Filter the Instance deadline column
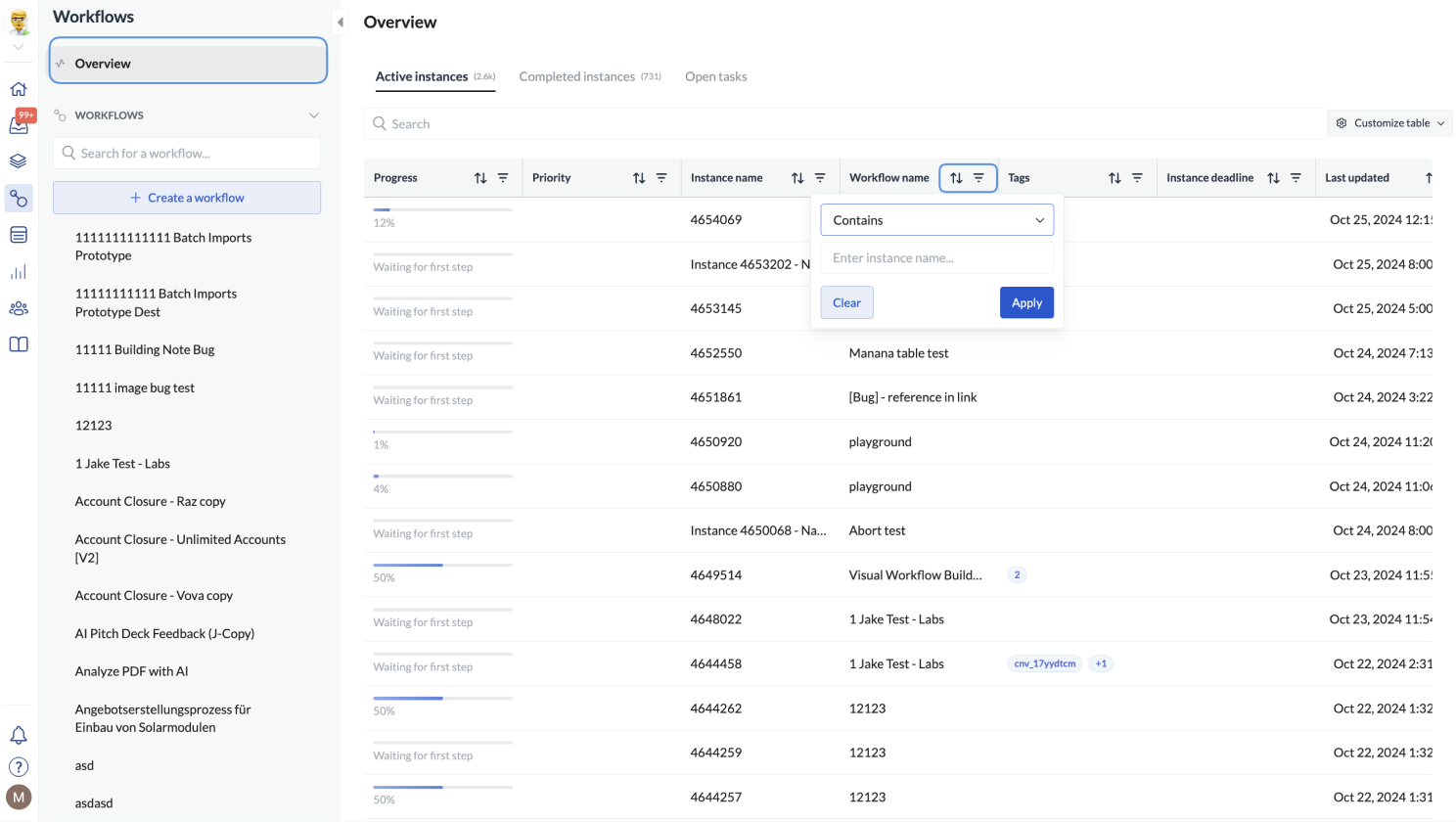Screen dimensions: 1456x822 click(1296, 178)
